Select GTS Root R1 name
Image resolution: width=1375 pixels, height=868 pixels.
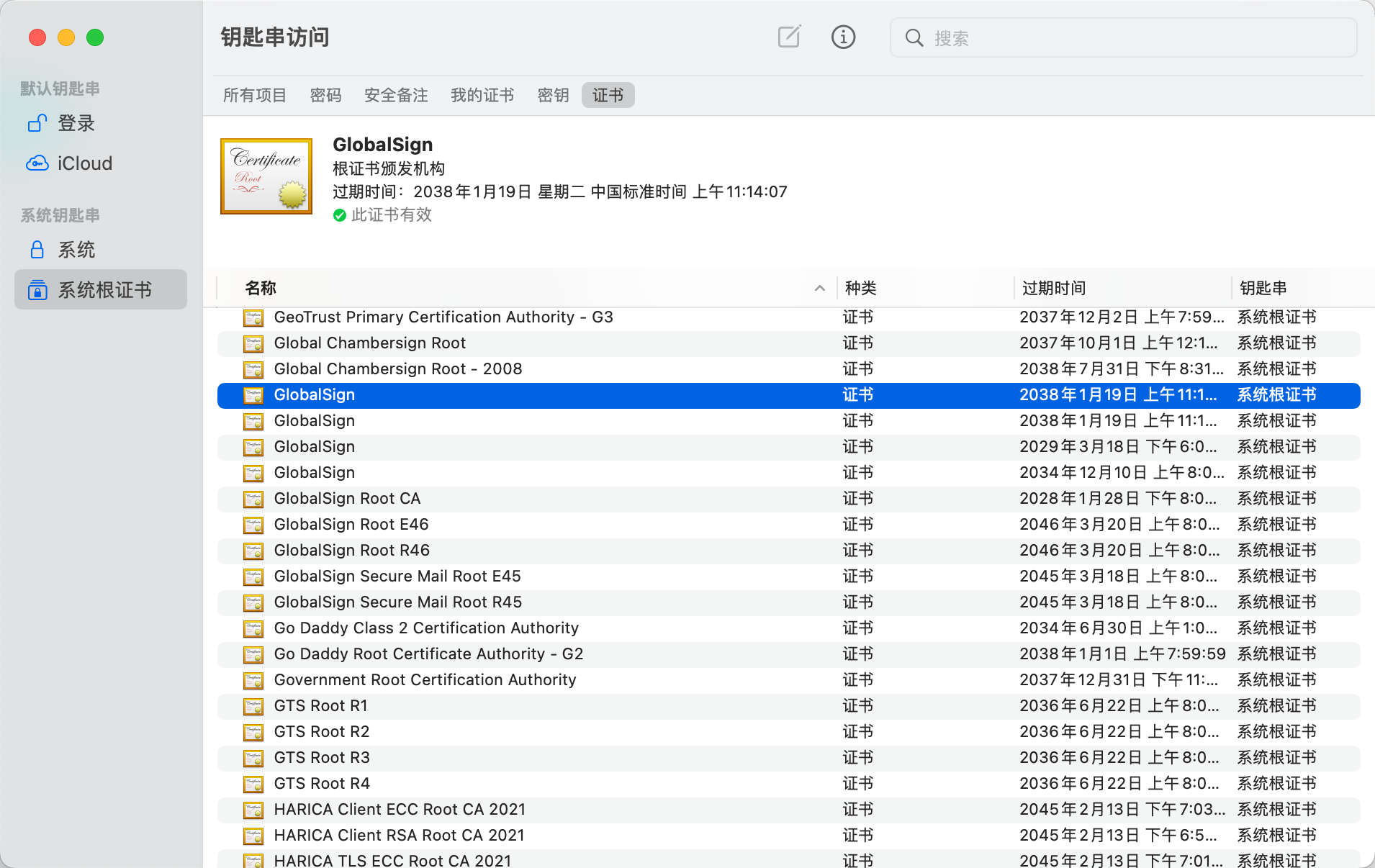(321, 705)
